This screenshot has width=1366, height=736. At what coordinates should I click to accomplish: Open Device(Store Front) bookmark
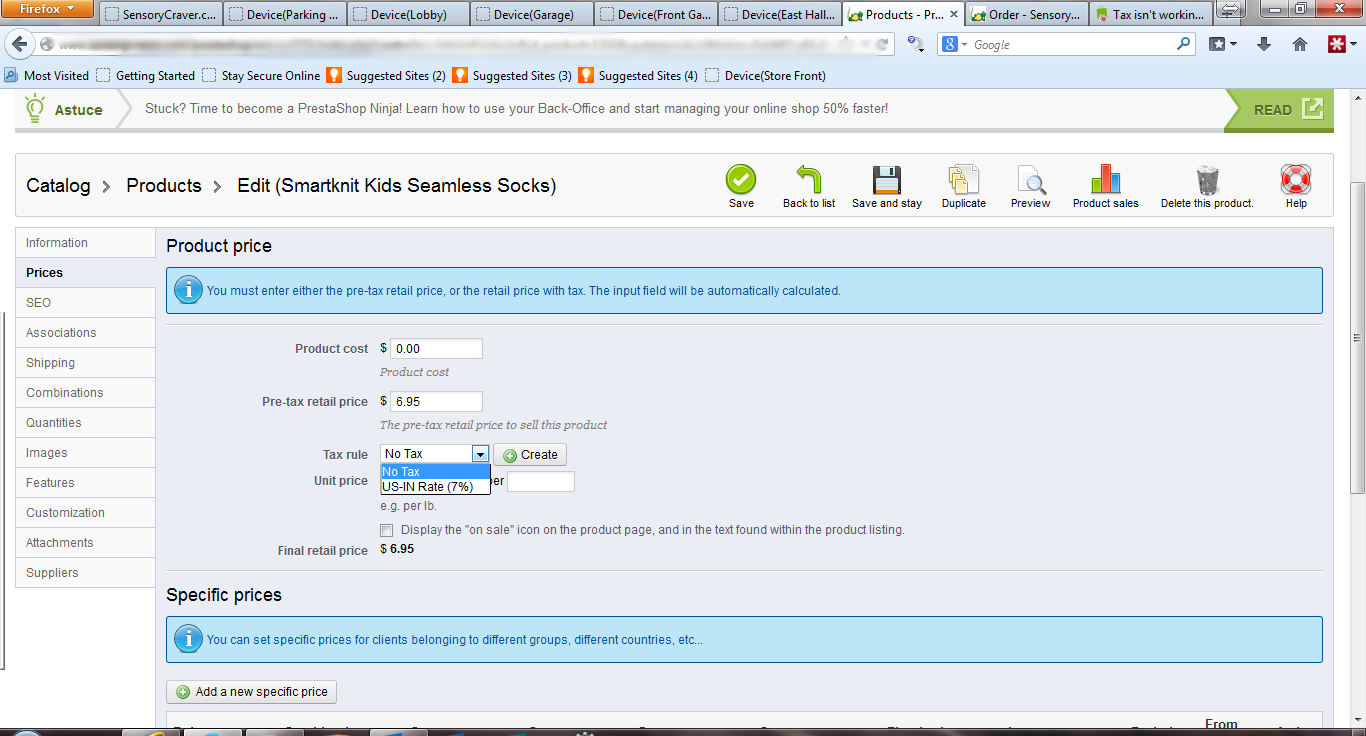pyautogui.click(x=765, y=75)
